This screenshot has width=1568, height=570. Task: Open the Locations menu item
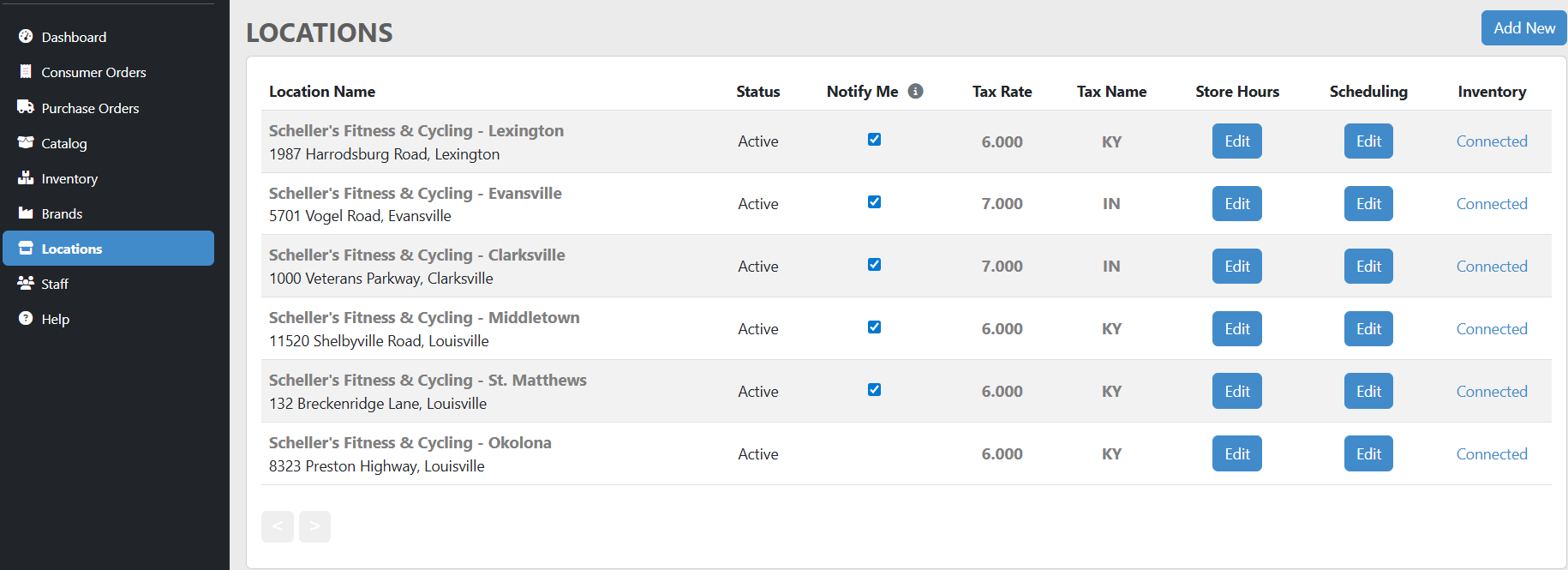(72, 249)
